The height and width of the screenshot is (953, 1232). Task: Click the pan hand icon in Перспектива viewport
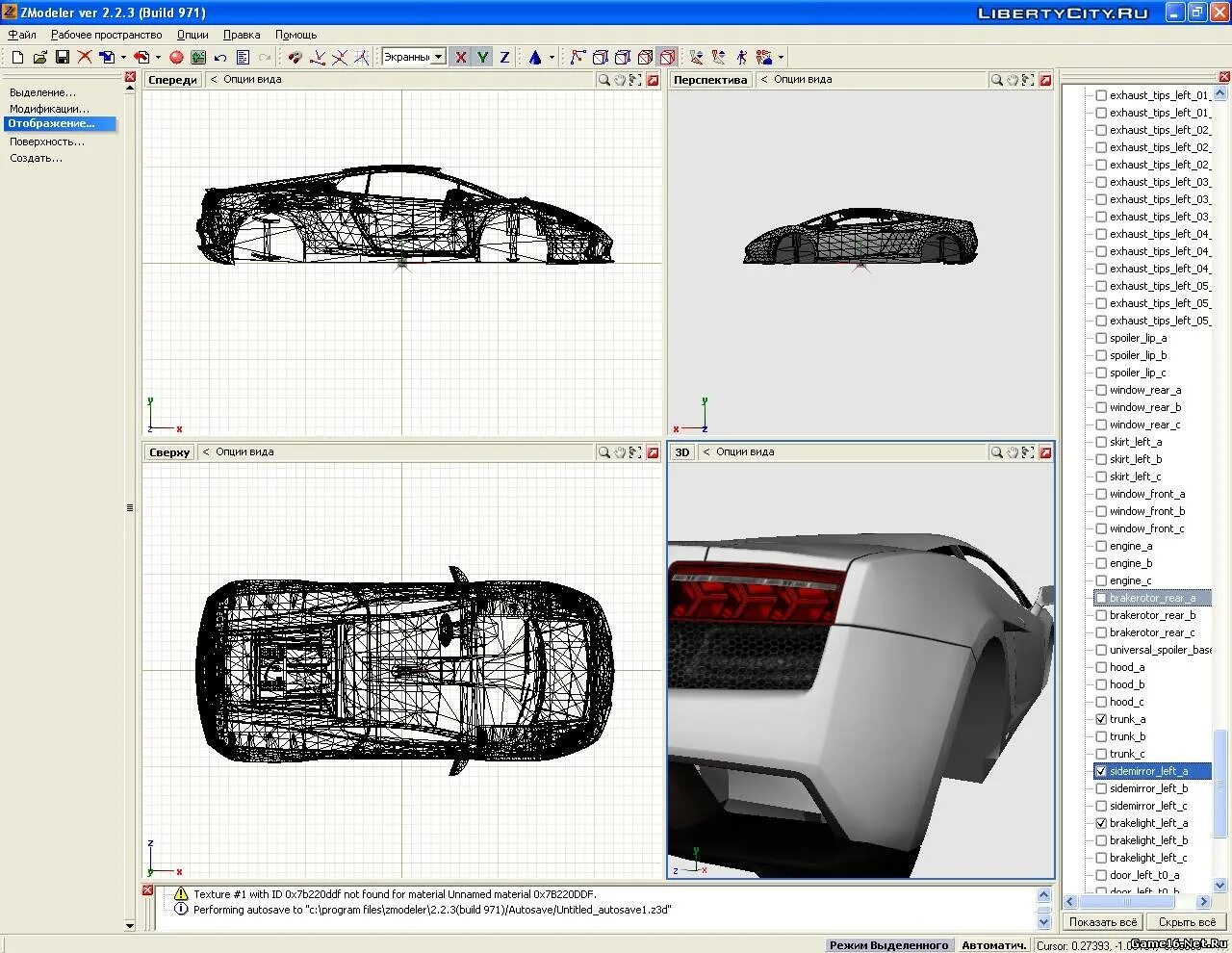(1013, 80)
